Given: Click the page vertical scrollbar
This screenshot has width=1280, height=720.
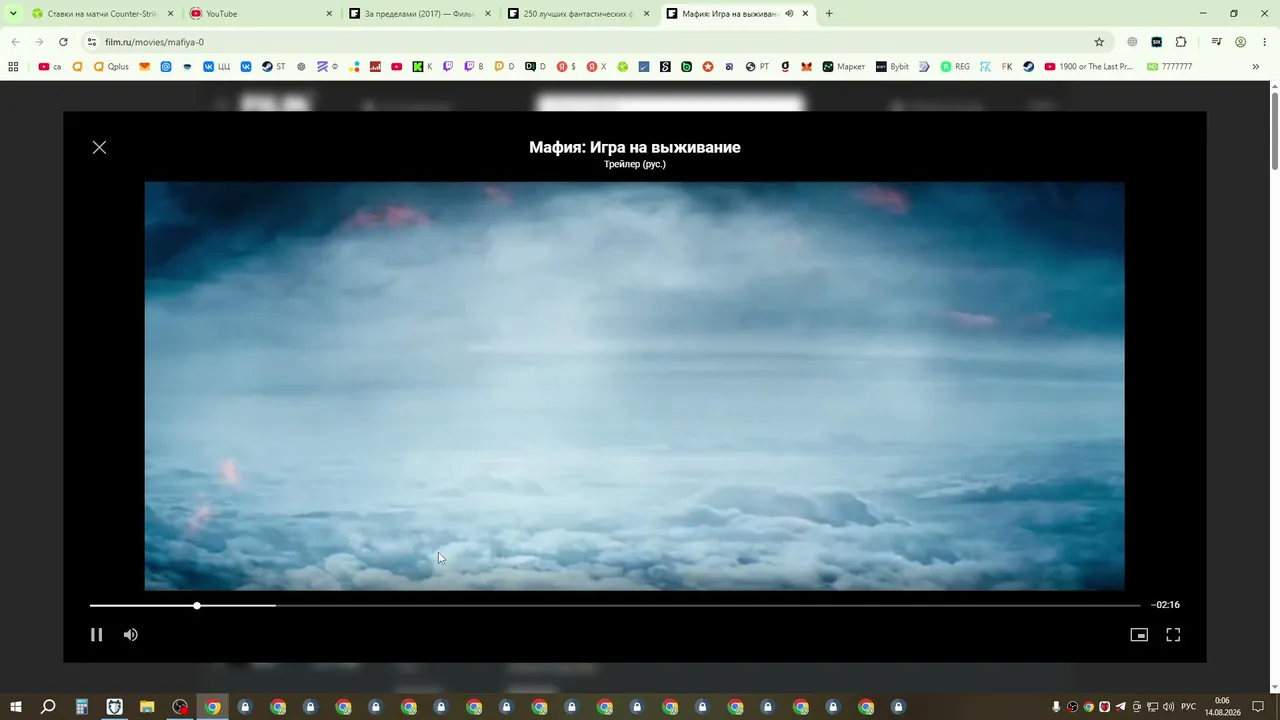Looking at the screenshot, I should tap(1275, 130).
